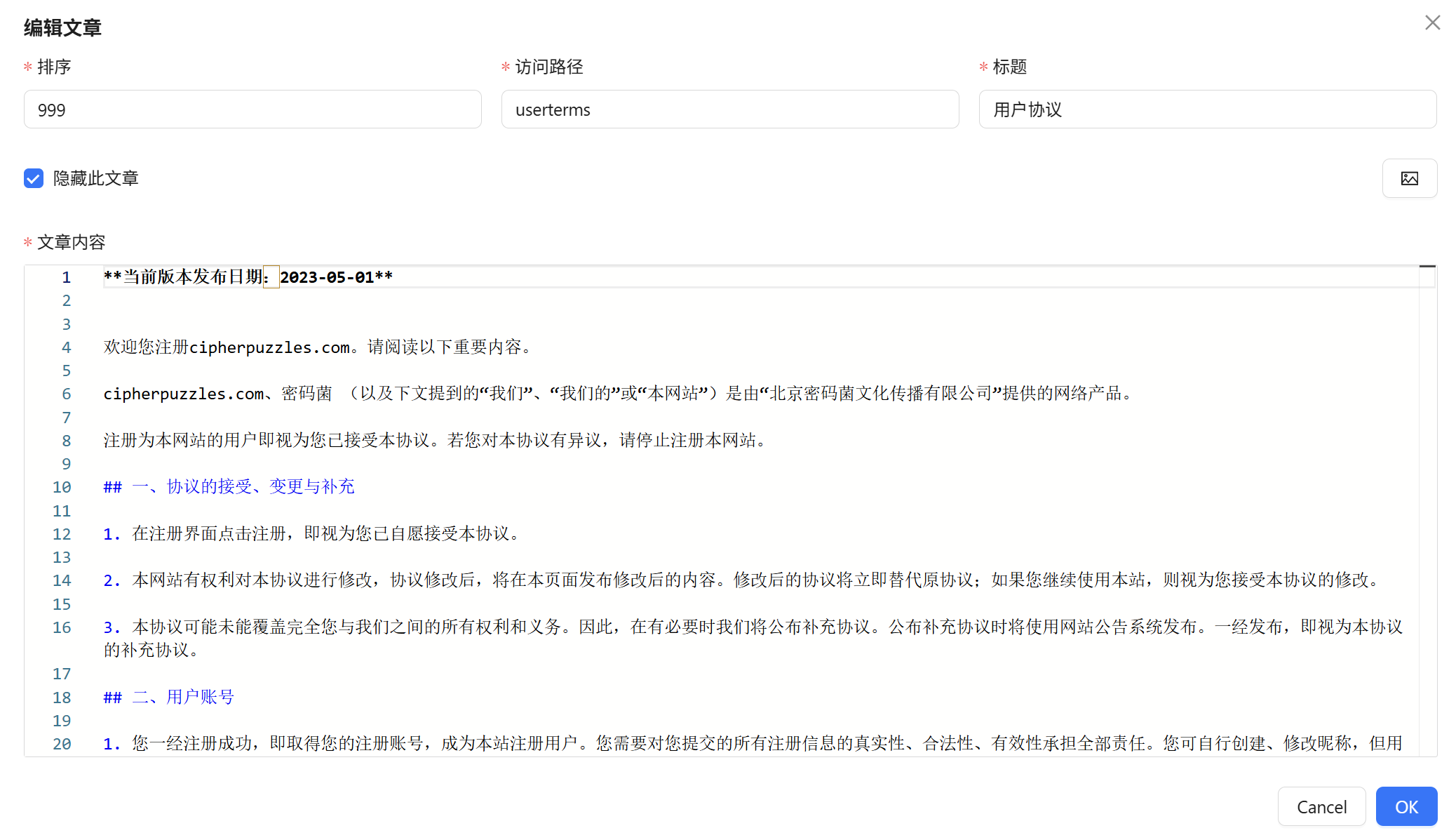Screen dimensions: 1456x840
Task: Click the text on line 8 about 注册为本网站的用户
Action: tap(435, 441)
